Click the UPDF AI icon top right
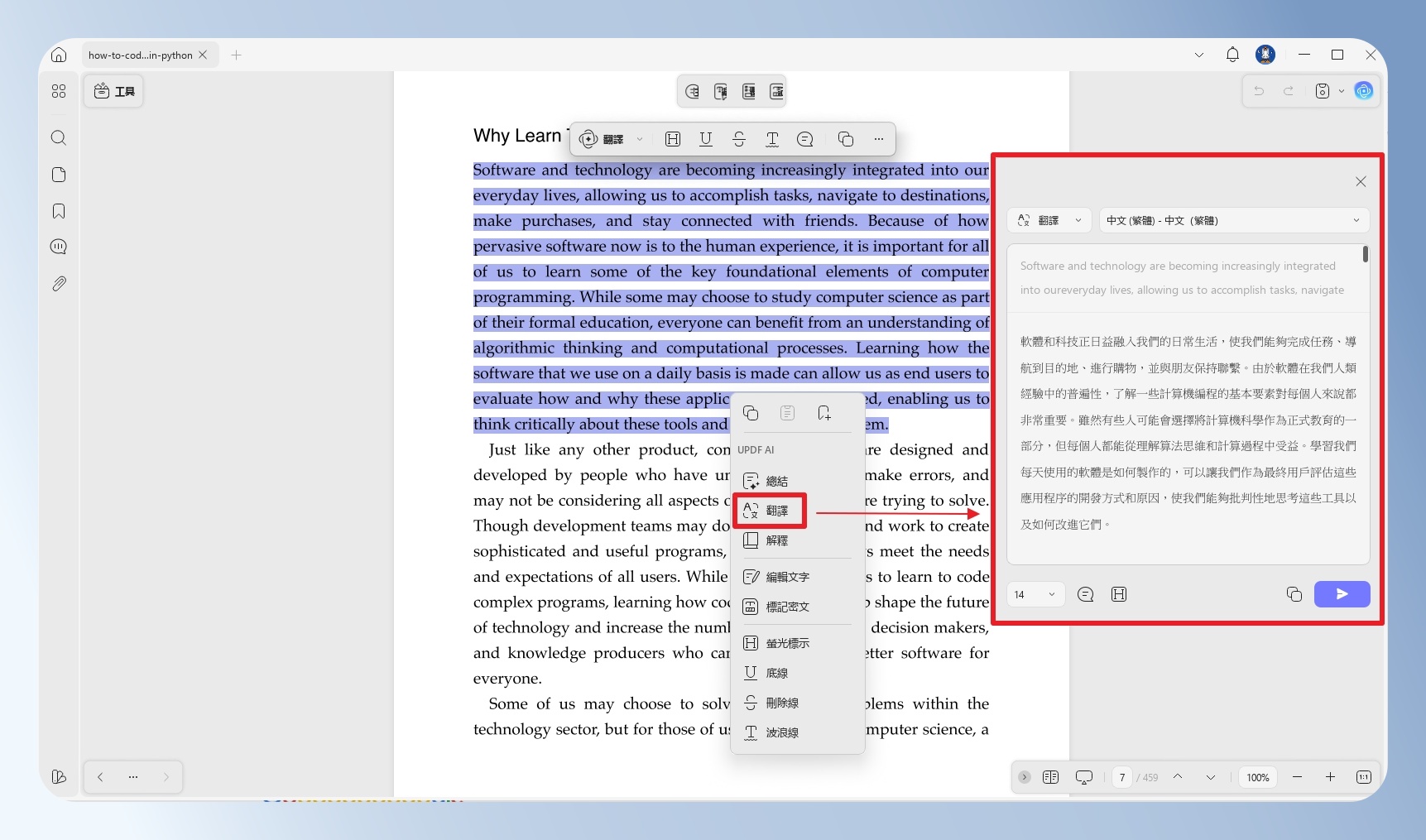Image resolution: width=1426 pixels, height=840 pixels. click(x=1364, y=91)
